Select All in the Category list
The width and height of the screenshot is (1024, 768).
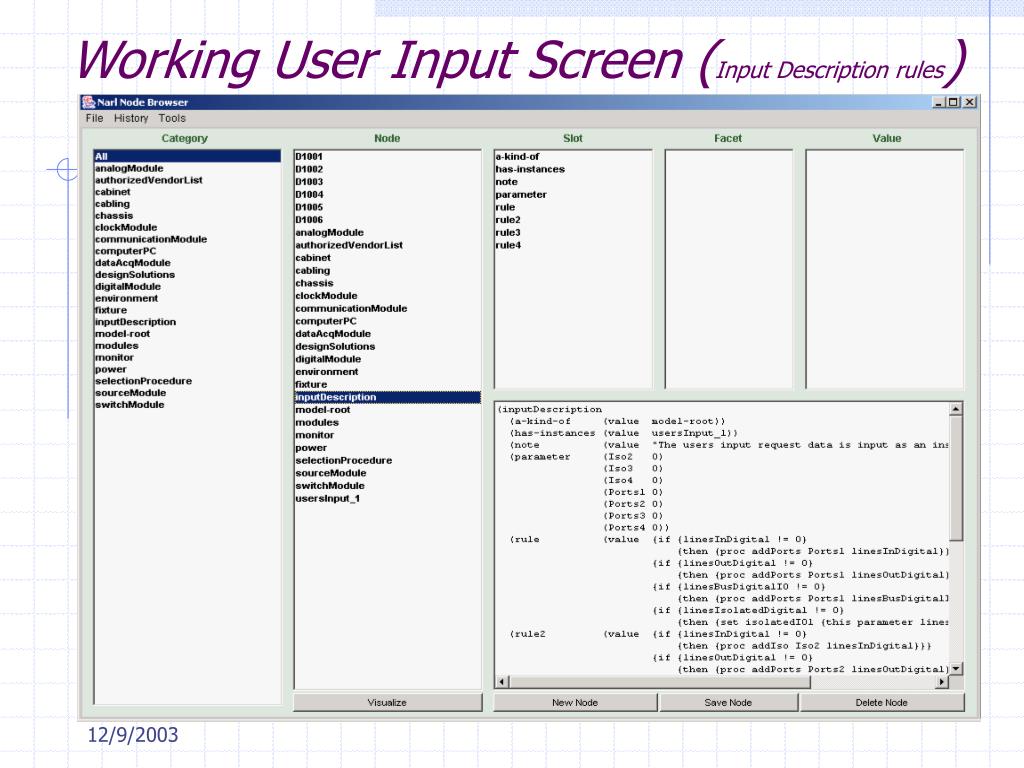pyautogui.click(x=187, y=156)
